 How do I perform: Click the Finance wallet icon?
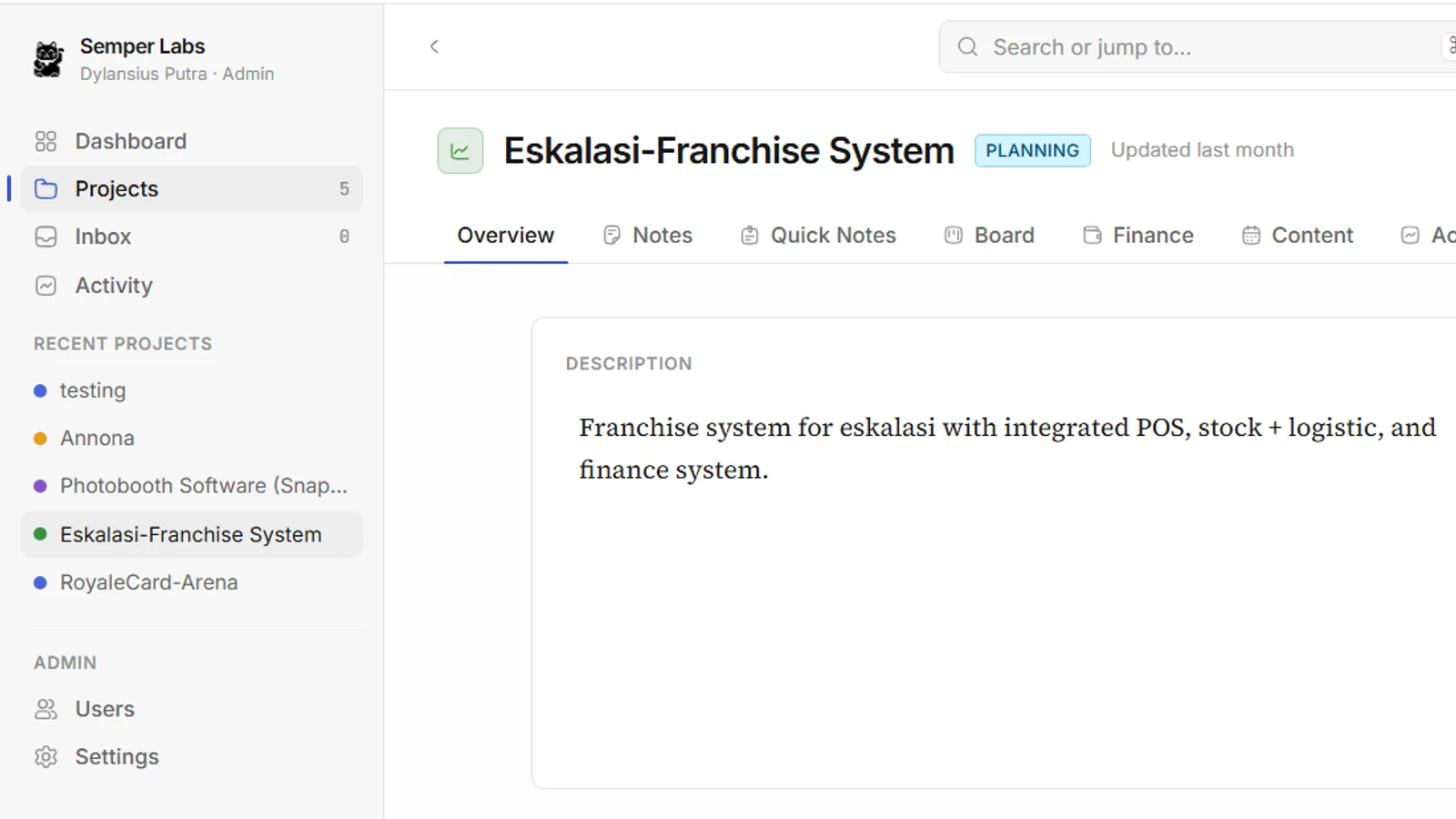pyautogui.click(x=1092, y=236)
